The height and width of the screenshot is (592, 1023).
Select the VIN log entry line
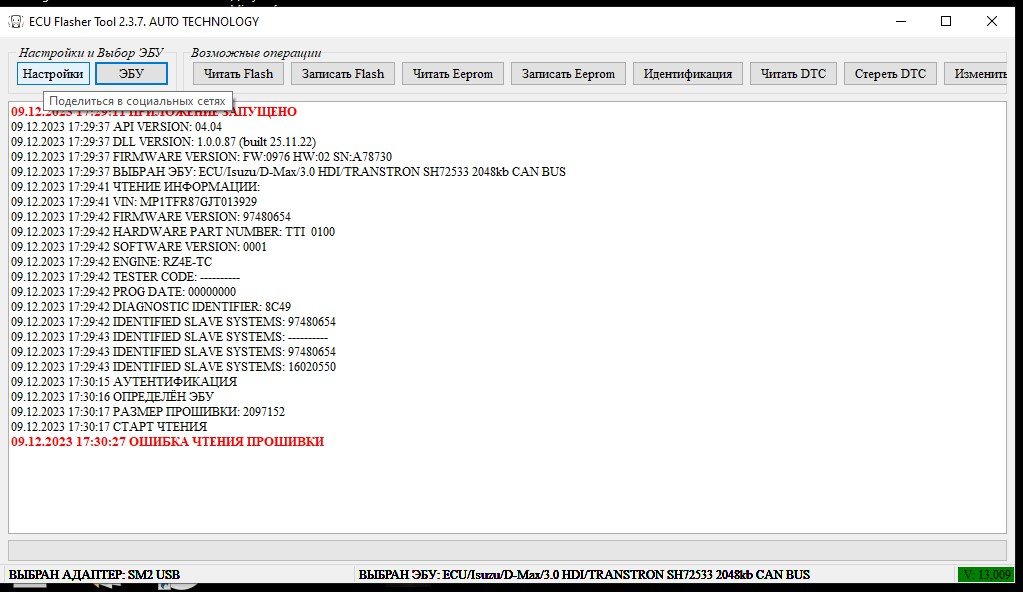click(134, 202)
